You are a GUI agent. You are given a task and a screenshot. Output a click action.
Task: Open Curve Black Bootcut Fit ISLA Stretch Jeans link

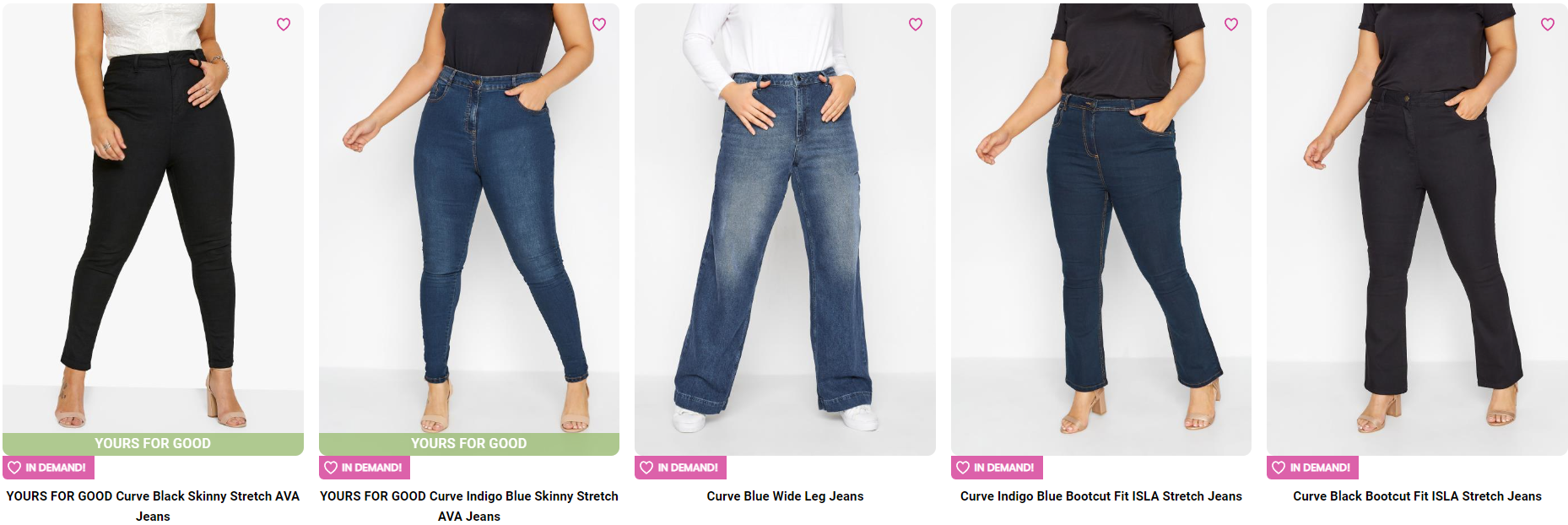(x=1417, y=496)
